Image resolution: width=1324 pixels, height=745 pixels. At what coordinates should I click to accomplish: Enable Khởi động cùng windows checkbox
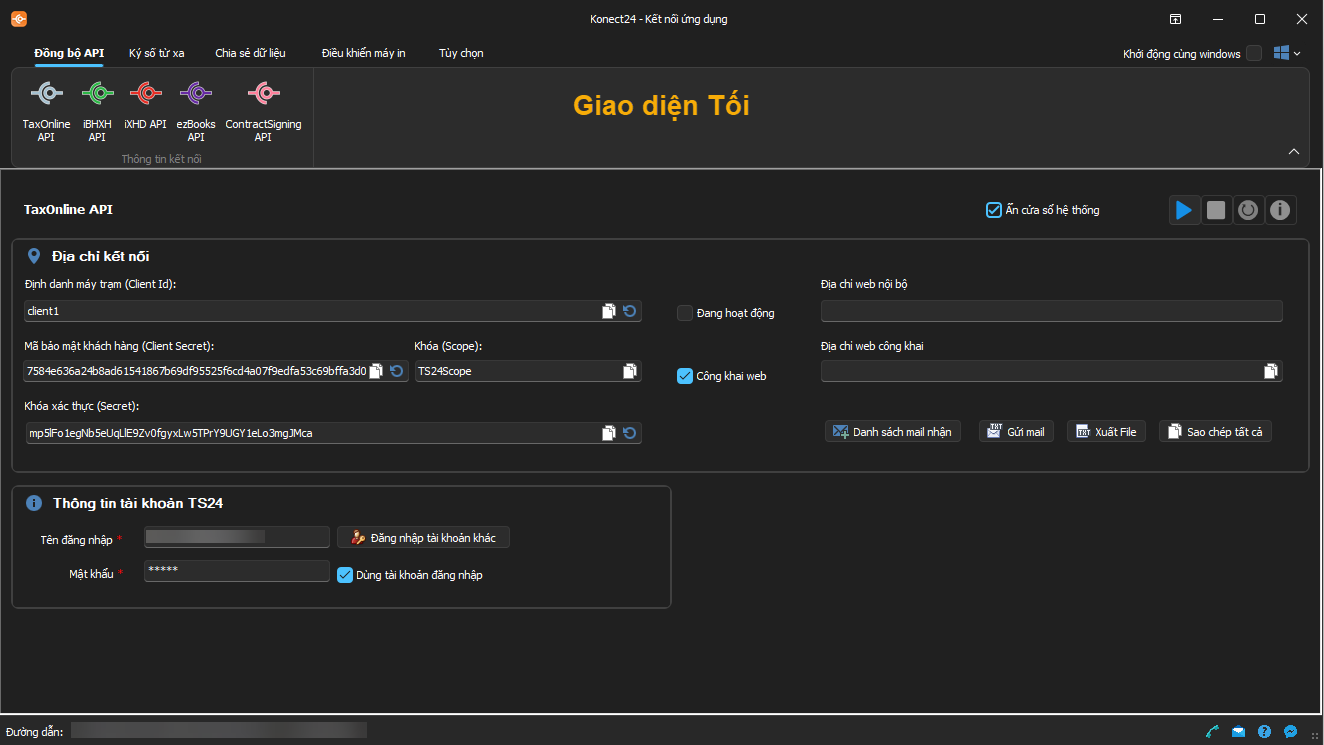pyautogui.click(x=1254, y=53)
